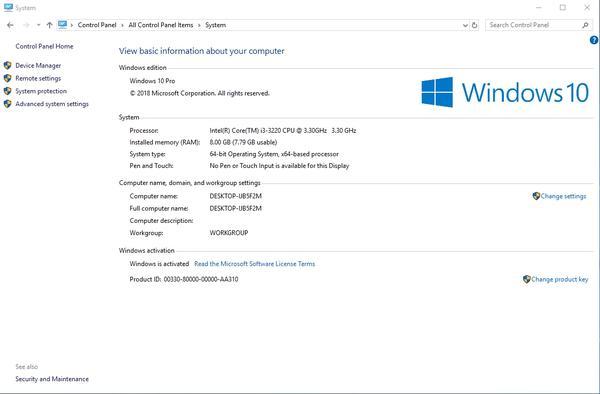
Task: Click the shield icon next to Change settings
Action: (536, 196)
